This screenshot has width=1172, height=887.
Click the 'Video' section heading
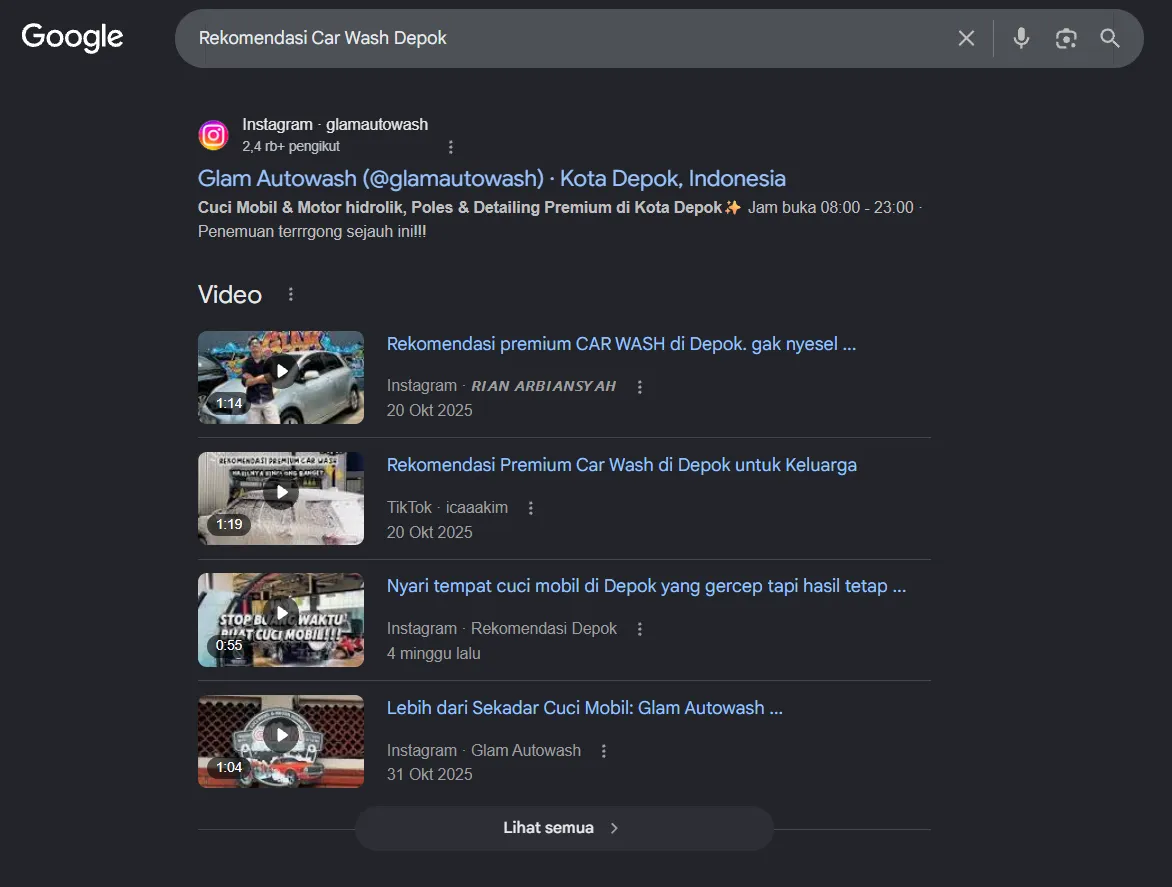pyautogui.click(x=229, y=294)
